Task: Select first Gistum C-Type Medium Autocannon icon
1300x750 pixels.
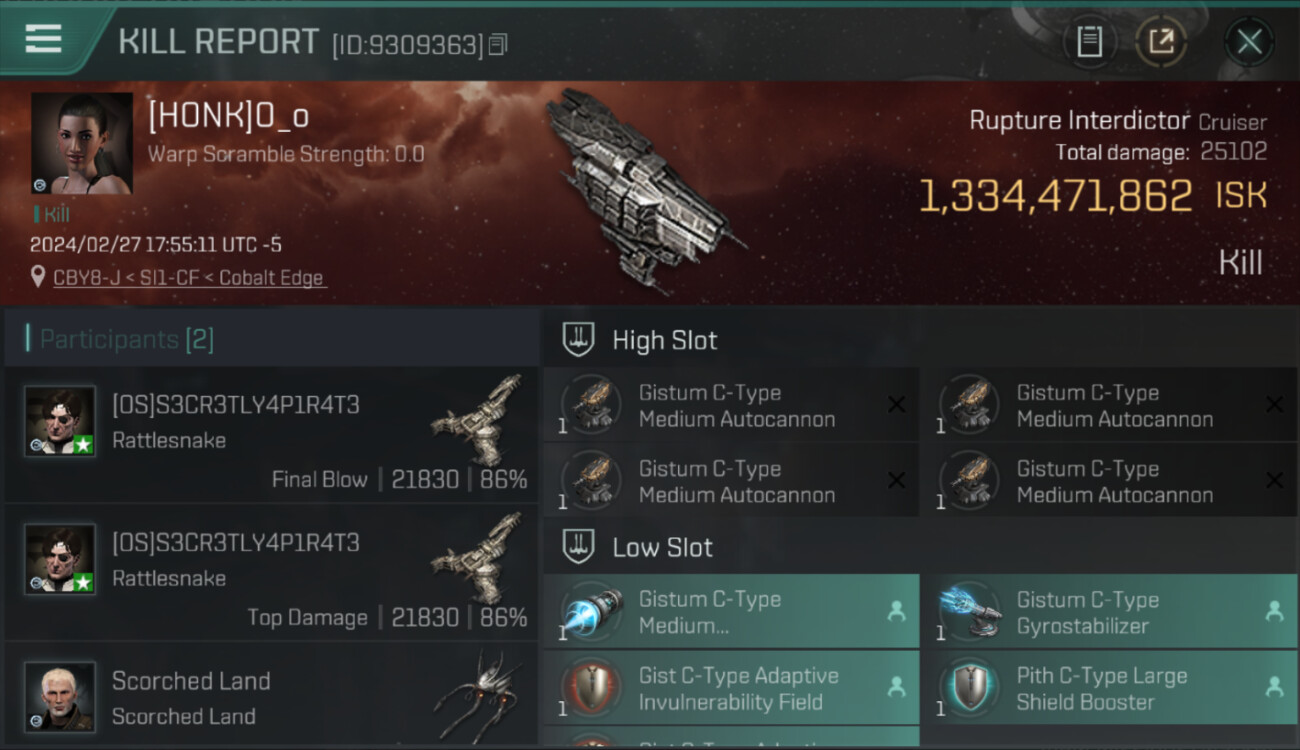Action: pos(590,405)
